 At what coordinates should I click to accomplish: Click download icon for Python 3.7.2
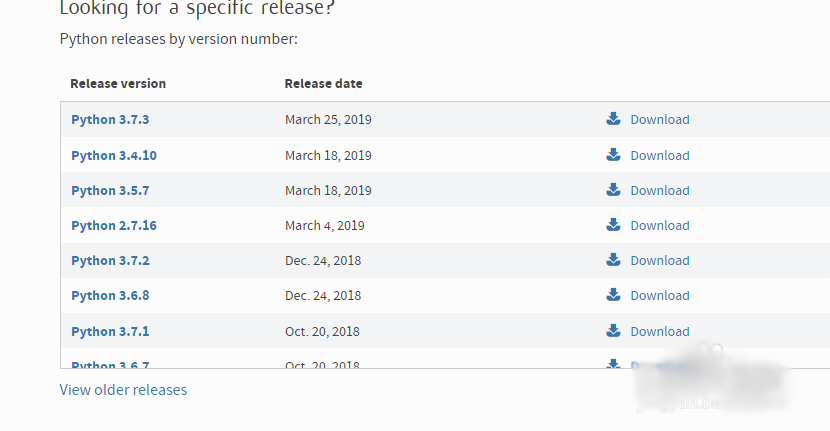coord(613,259)
